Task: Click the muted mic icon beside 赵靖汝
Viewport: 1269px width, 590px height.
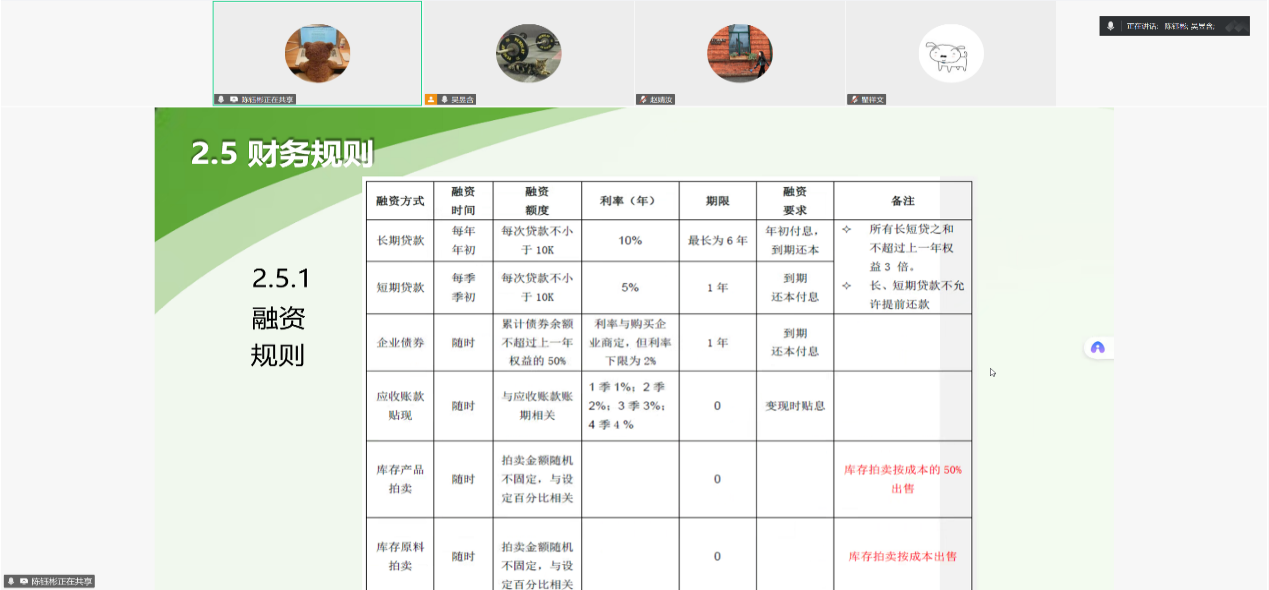Action: pyautogui.click(x=643, y=100)
